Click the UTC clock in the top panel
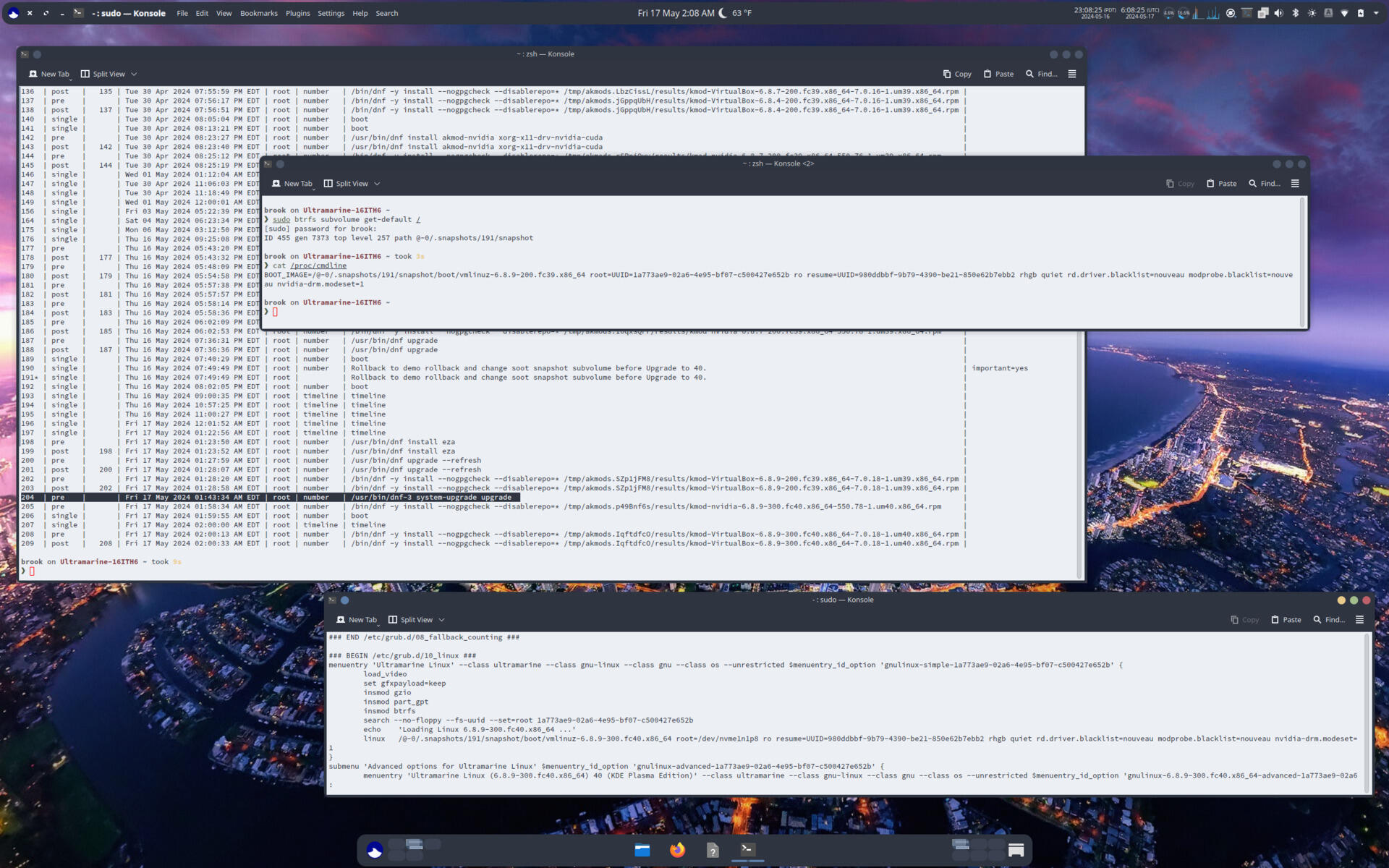This screenshot has height=868, width=1389. coord(1139,13)
